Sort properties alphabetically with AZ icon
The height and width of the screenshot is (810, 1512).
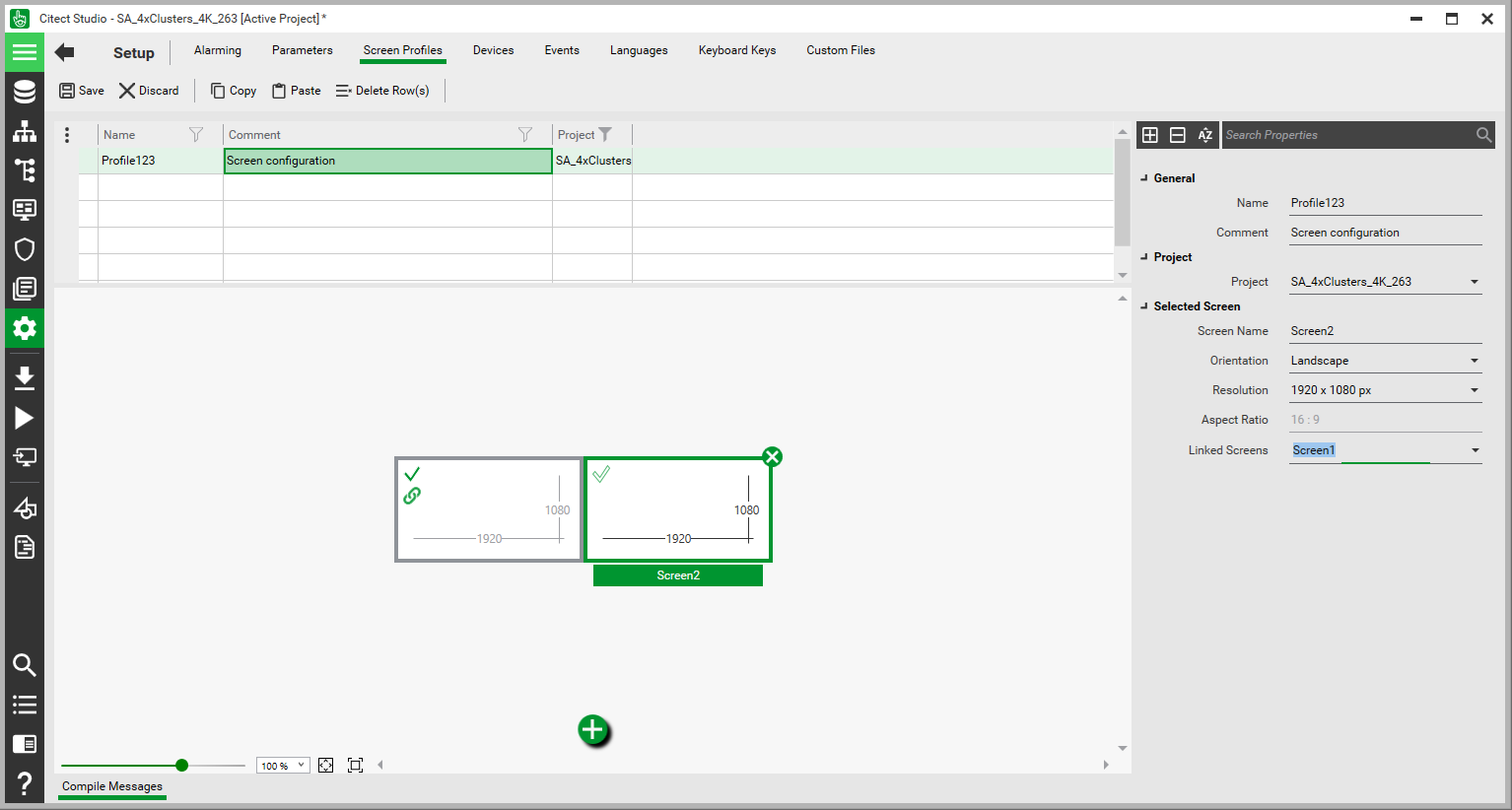(x=1204, y=135)
